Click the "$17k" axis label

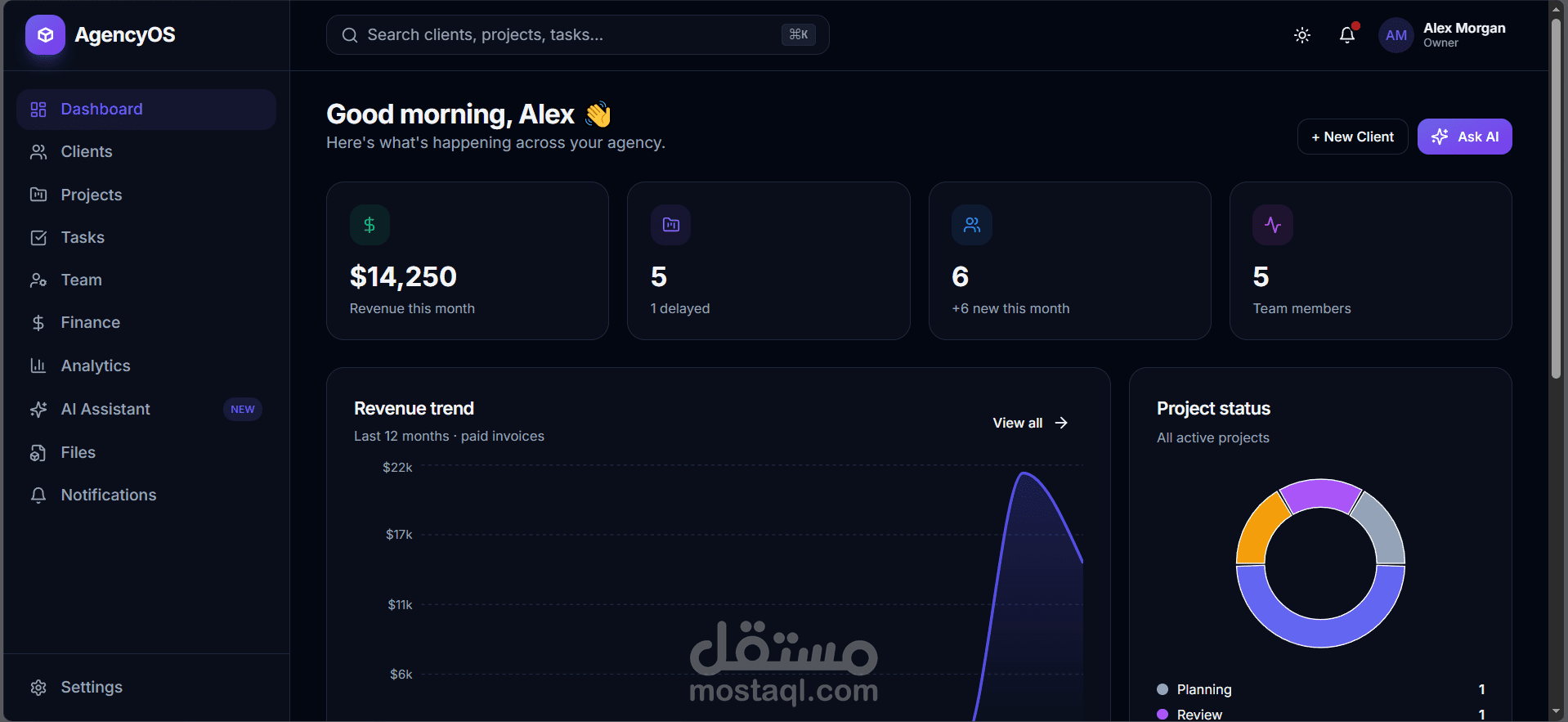[x=399, y=535]
